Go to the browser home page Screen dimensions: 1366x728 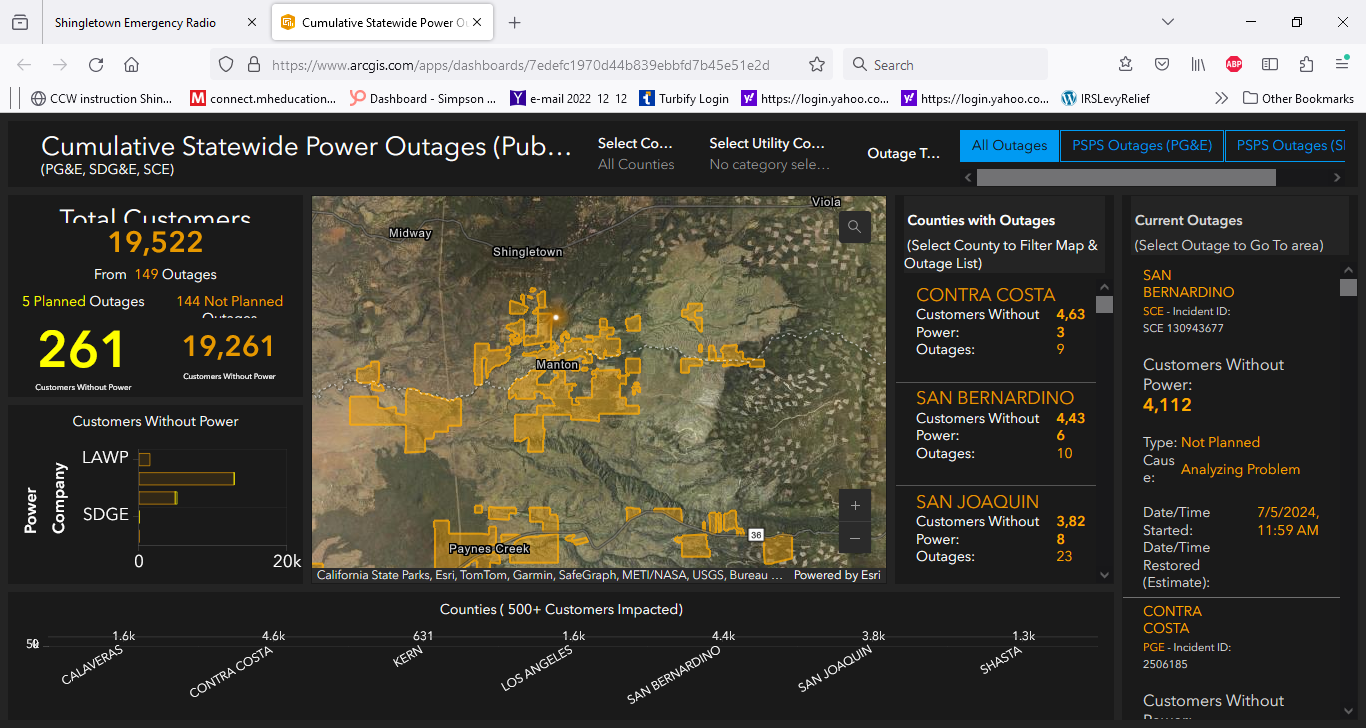[x=131, y=65]
